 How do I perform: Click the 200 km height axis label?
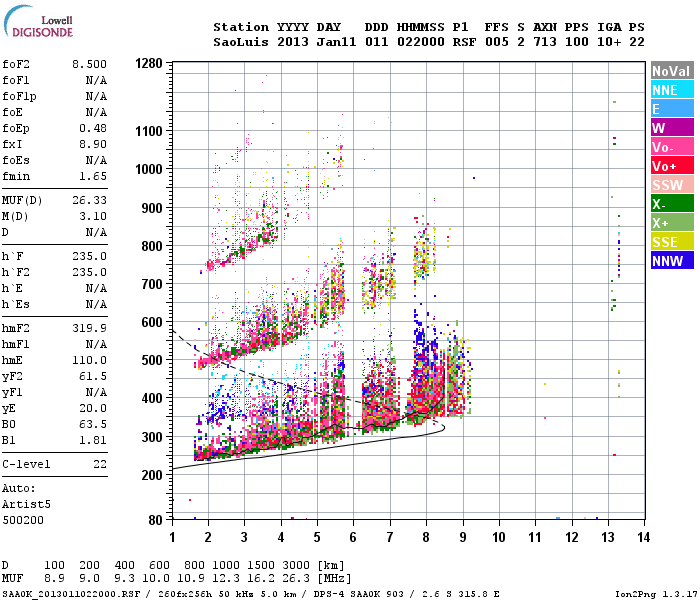[x=152, y=475]
